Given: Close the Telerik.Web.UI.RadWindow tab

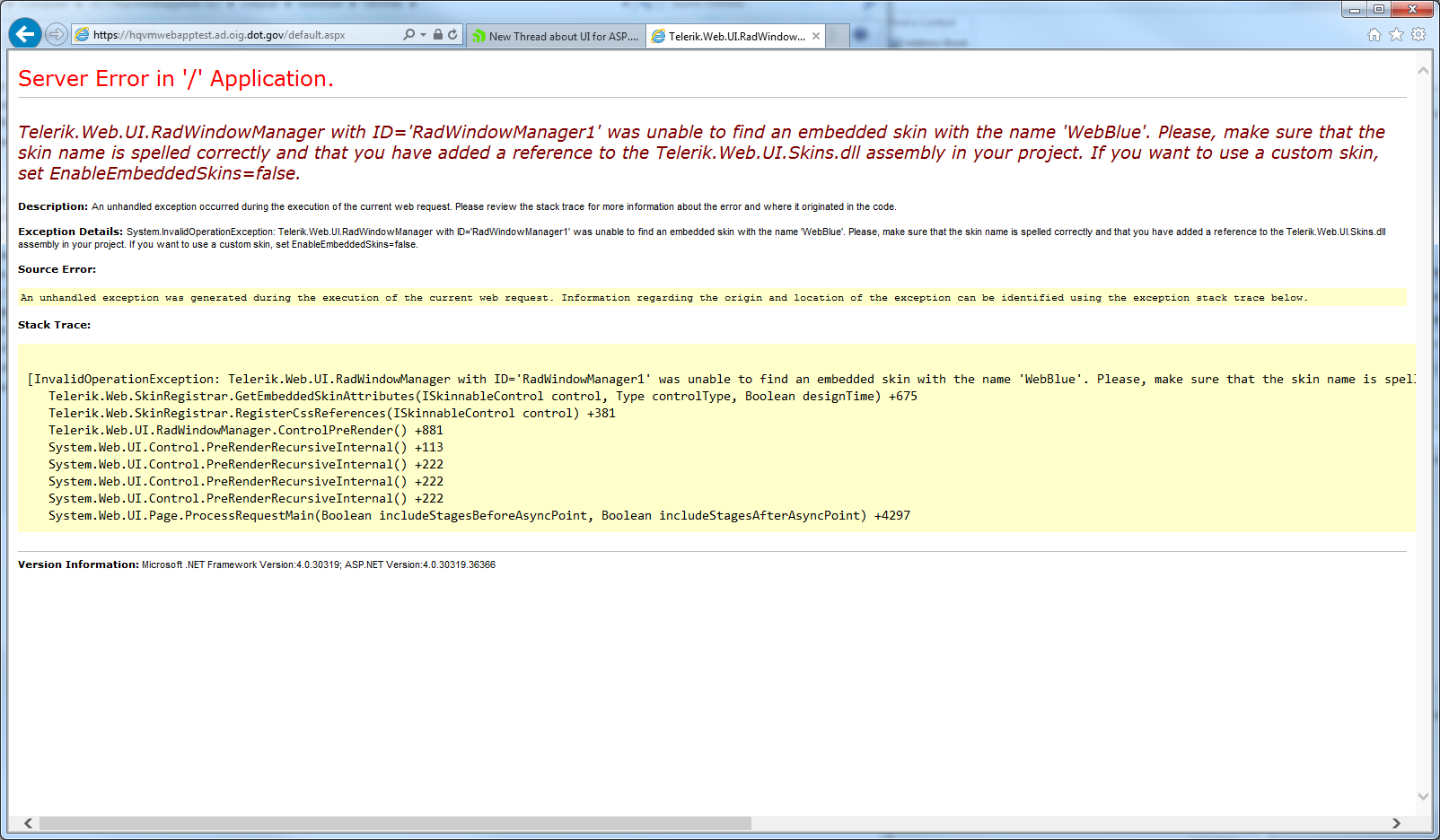Looking at the screenshot, I should pyautogui.click(x=816, y=36).
